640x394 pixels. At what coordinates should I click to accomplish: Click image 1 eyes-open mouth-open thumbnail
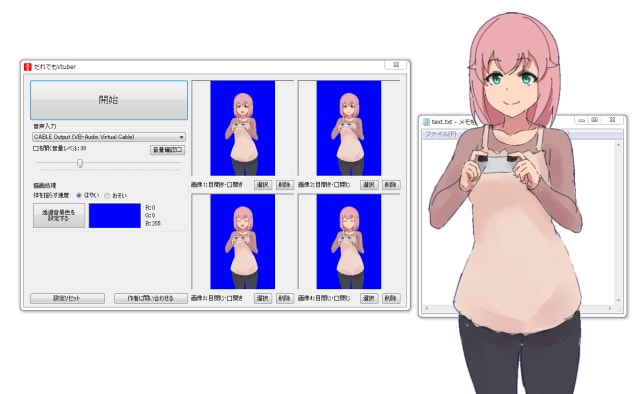[x=242, y=128]
